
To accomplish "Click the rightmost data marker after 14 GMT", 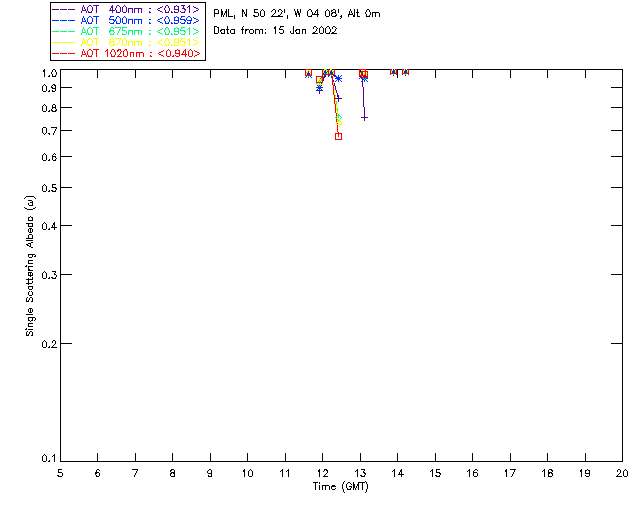I will point(406,72).
